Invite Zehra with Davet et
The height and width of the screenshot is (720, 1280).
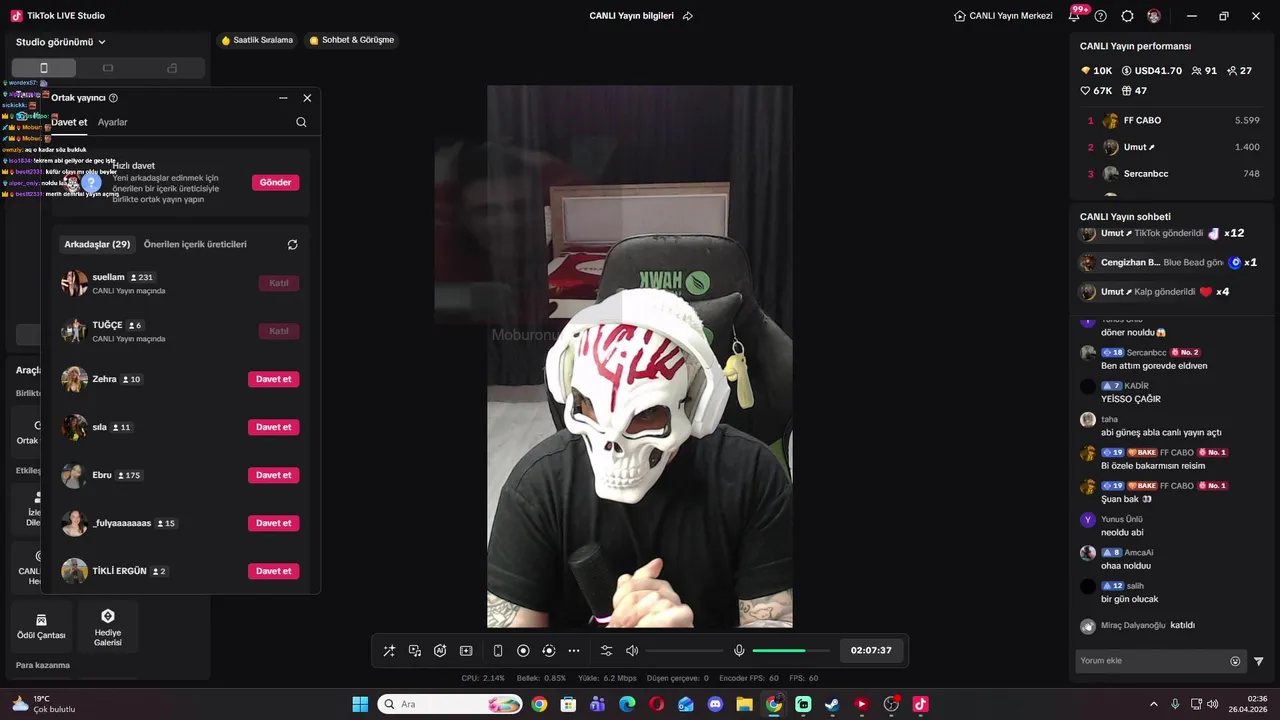(x=274, y=379)
